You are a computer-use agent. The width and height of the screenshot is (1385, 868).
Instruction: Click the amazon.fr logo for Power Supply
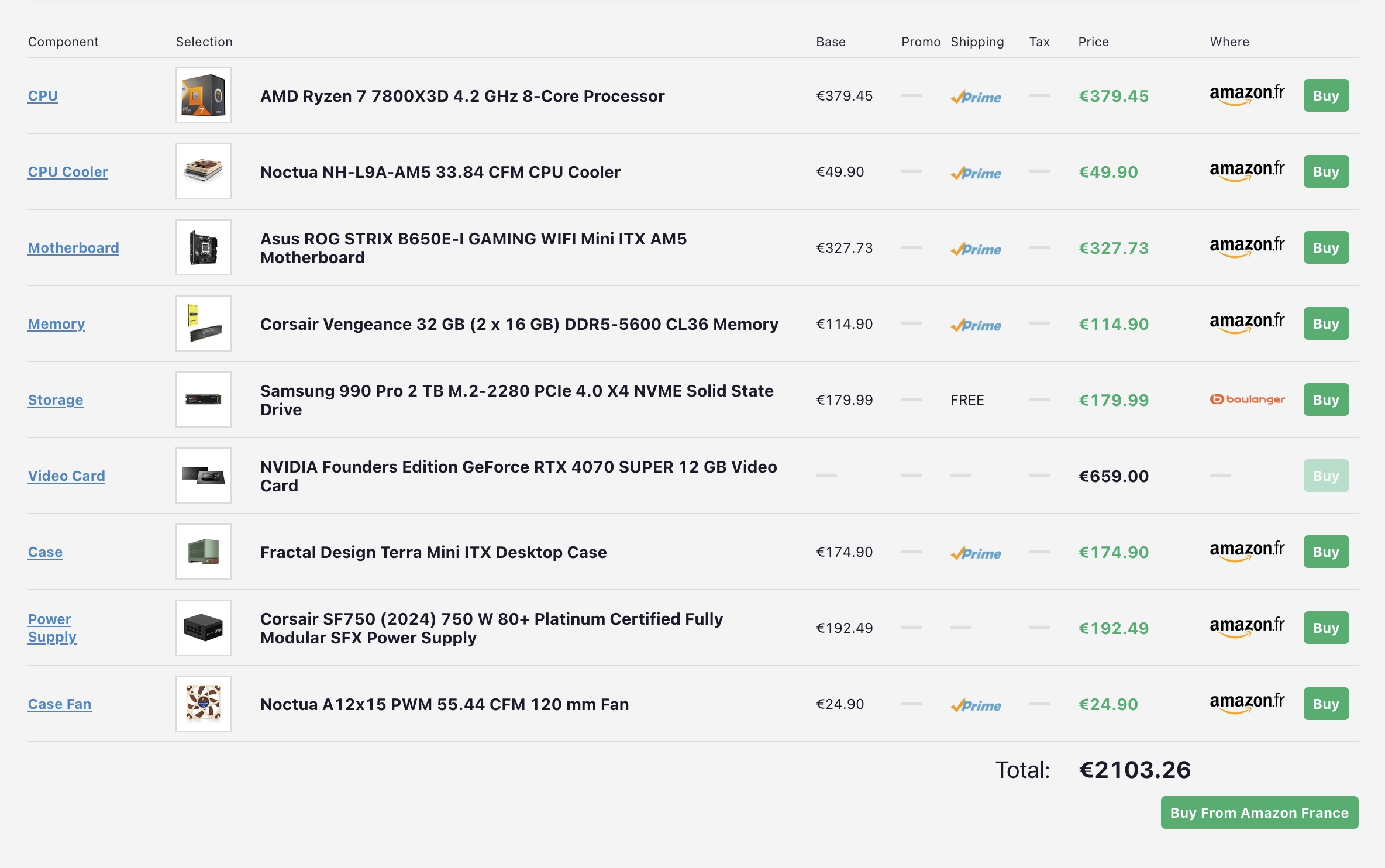[x=1247, y=628]
